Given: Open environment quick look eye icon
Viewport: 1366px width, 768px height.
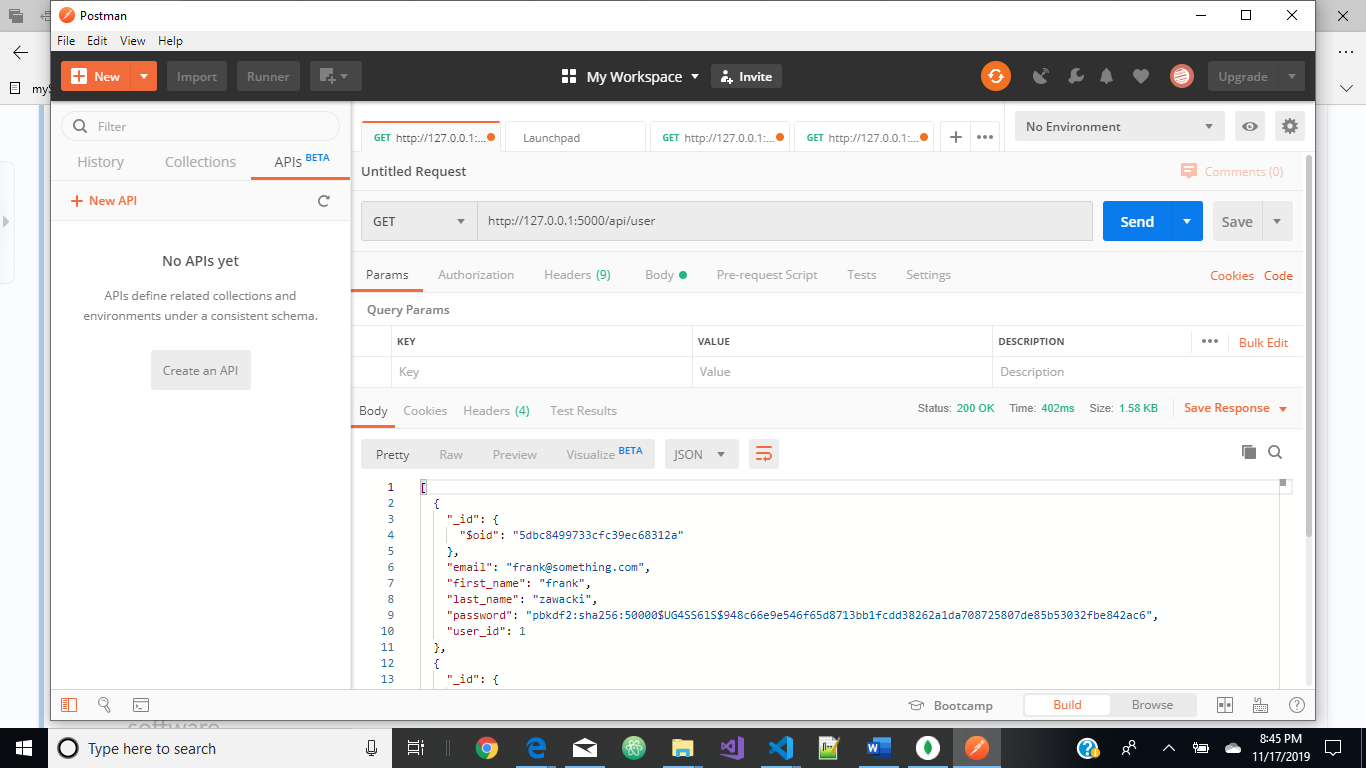Looking at the screenshot, I should click(x=1249, y=126).
